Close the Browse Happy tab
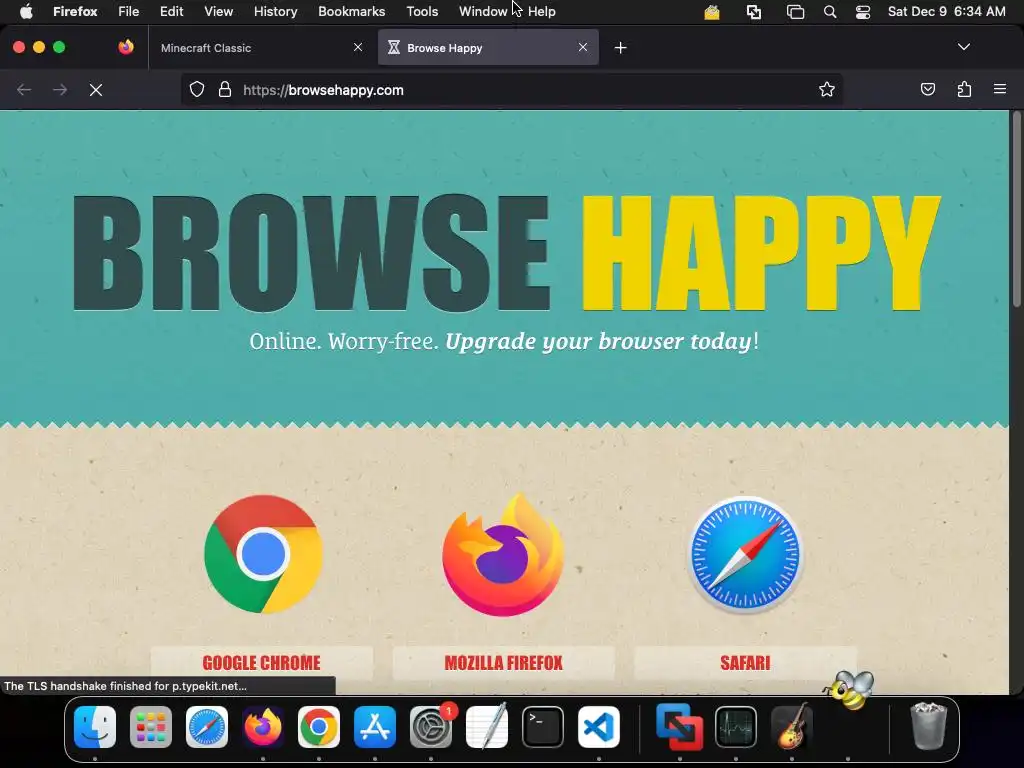Viewport: 1024px width, 768px height. pyautogui.click(x=583, y=47)
